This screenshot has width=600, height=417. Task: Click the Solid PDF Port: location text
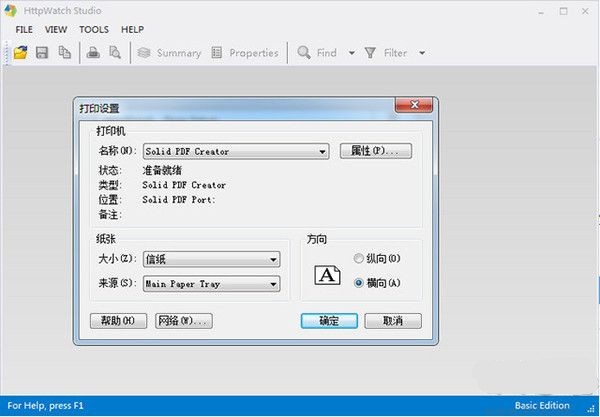coord(179,200)
